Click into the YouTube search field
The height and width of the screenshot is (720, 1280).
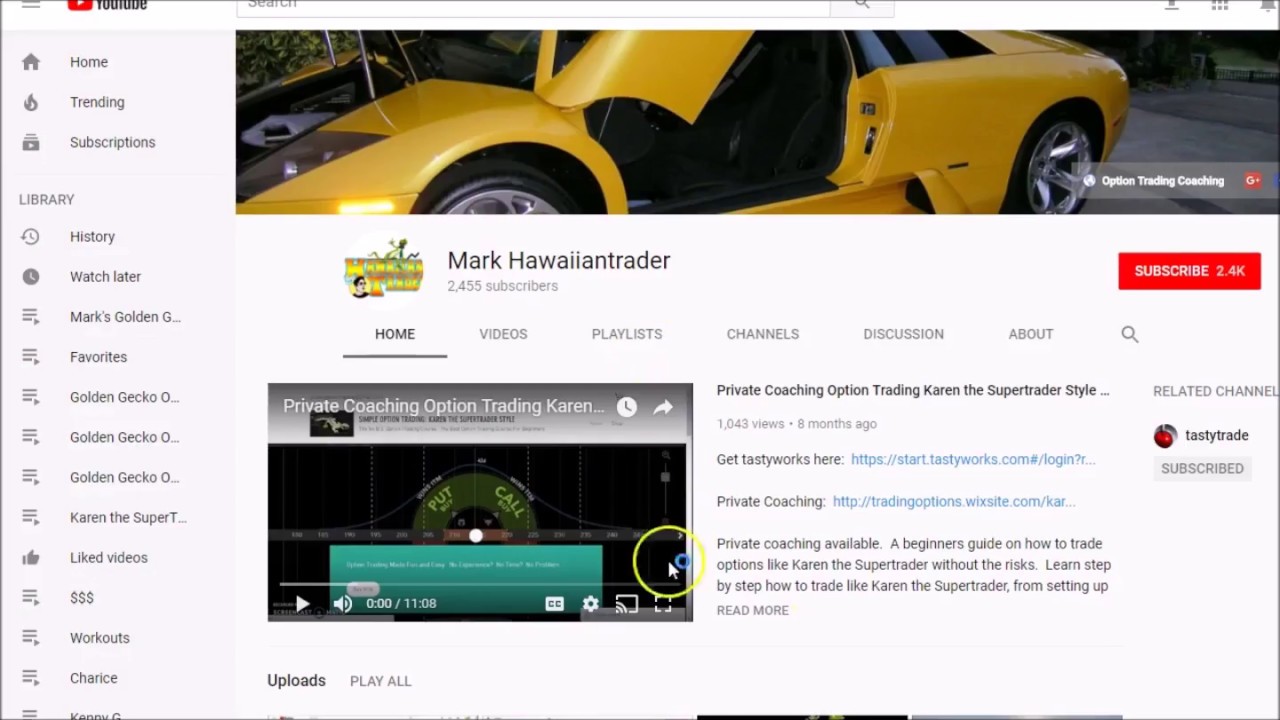pyautogui.click(x=533, y=5)
